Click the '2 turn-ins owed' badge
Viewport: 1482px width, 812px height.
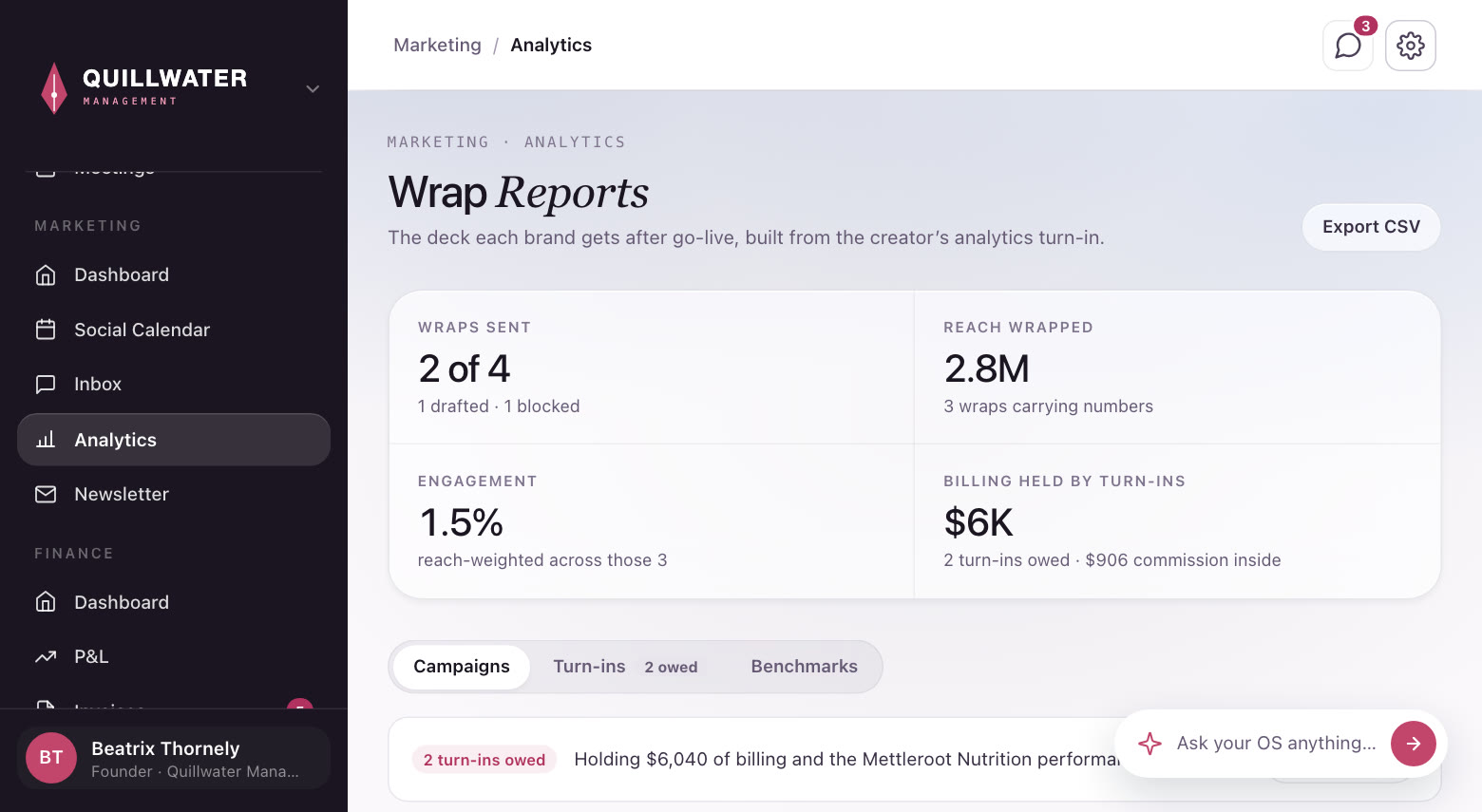[484, 760]
